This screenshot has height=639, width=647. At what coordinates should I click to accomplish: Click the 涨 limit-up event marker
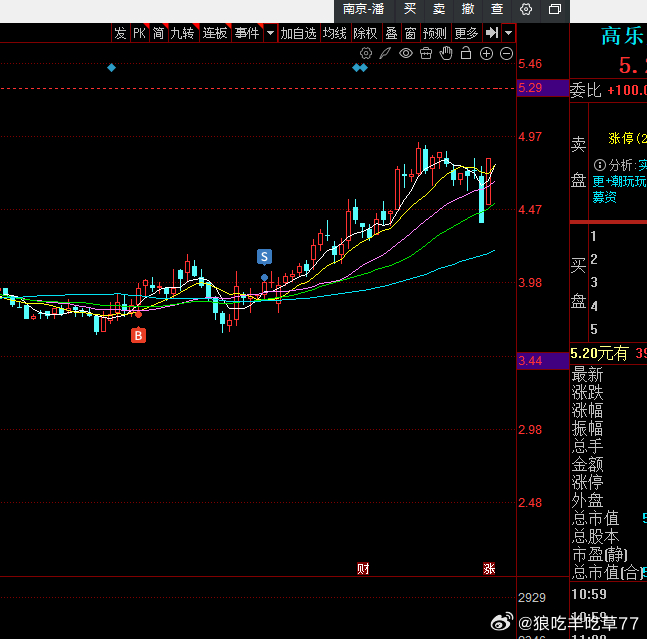point(489,569)
